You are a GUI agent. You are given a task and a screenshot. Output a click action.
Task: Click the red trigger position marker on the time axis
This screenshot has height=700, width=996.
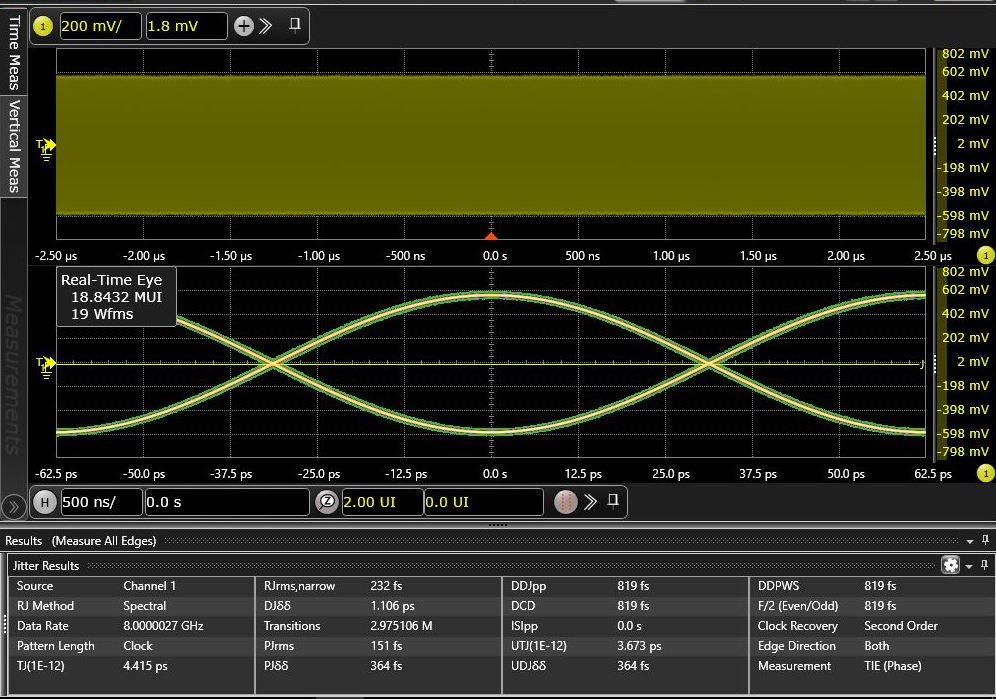point(490,236)
